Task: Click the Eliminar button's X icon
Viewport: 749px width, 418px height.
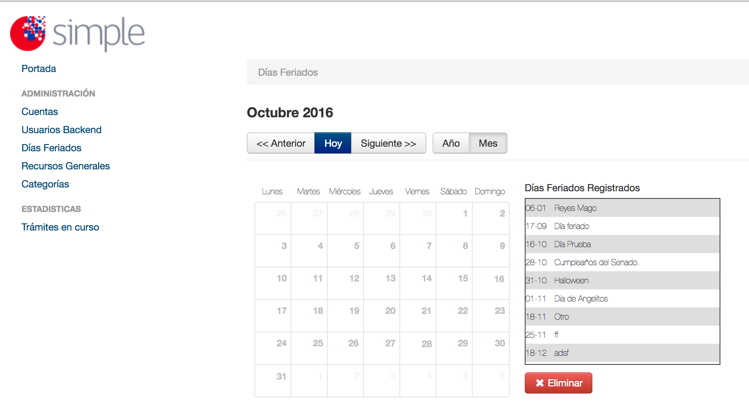Action: pos(540,383)
